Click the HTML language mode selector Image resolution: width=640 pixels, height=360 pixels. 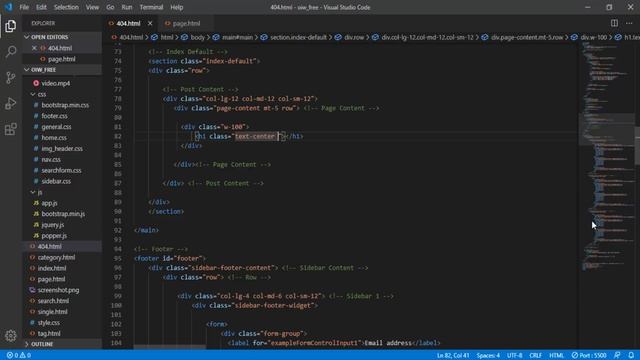click(x=556, y=355)
